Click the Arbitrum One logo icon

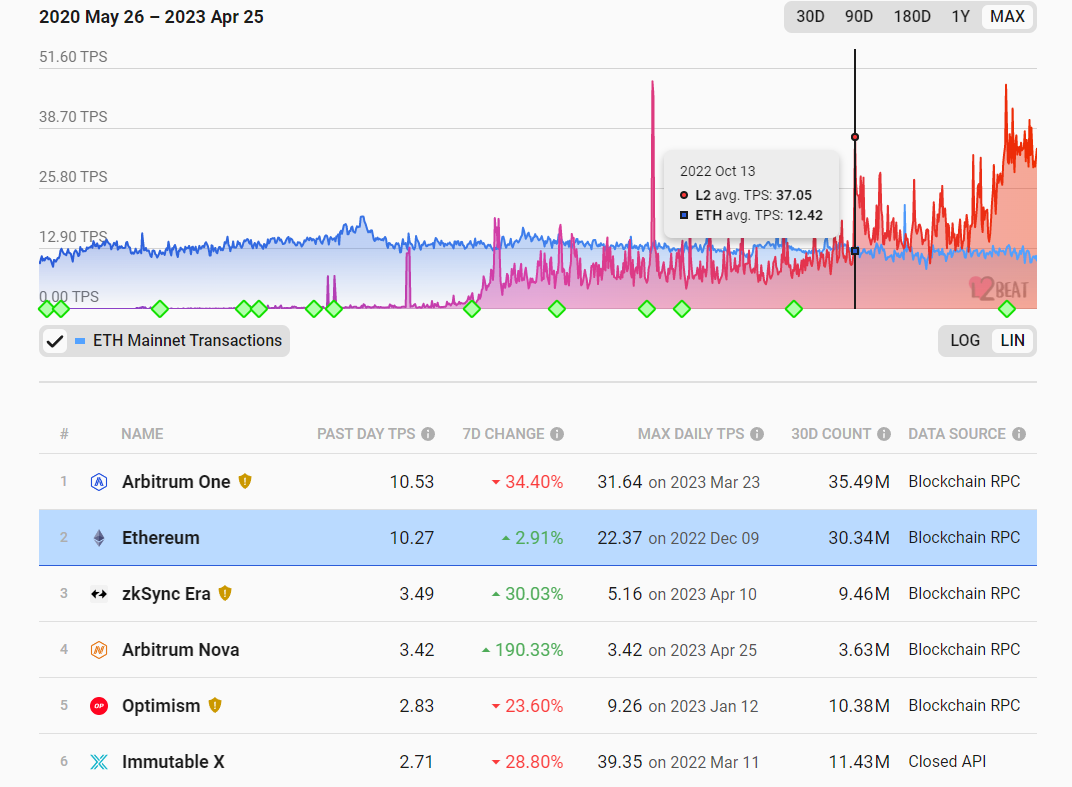[99, 482]
